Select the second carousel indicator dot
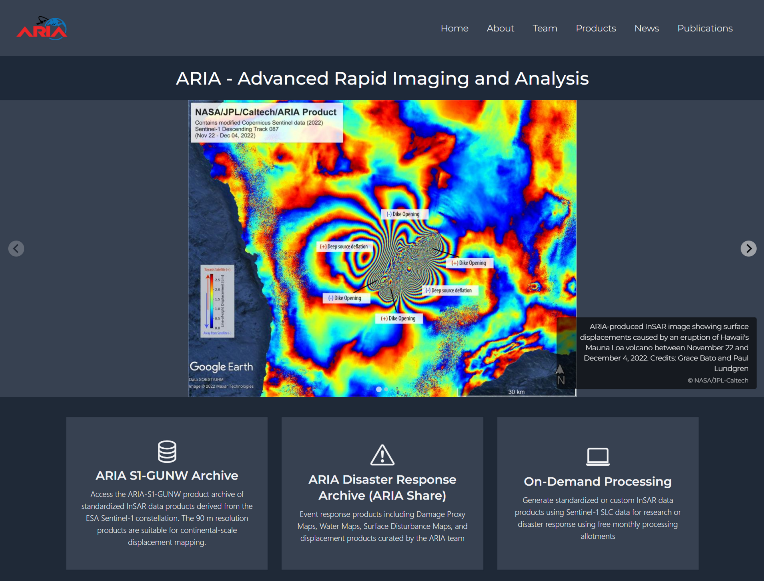This screenshot has width=764, height=581. pyautogui.click(x=386, y=389)
